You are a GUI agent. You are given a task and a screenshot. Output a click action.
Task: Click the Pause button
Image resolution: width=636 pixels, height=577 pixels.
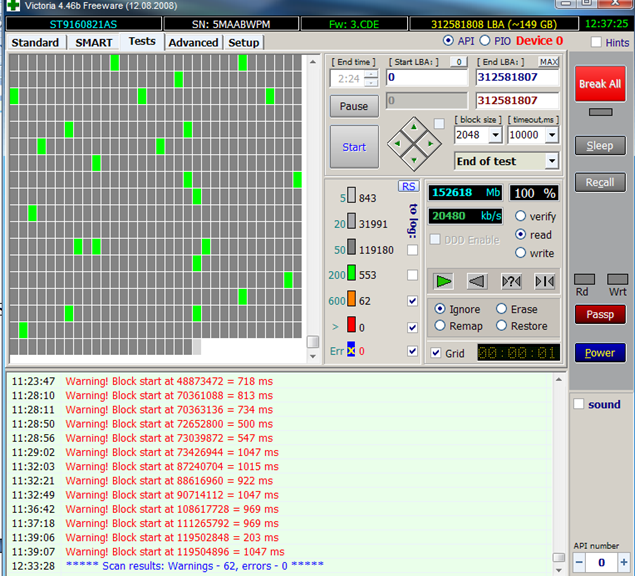tap(354, 106)
